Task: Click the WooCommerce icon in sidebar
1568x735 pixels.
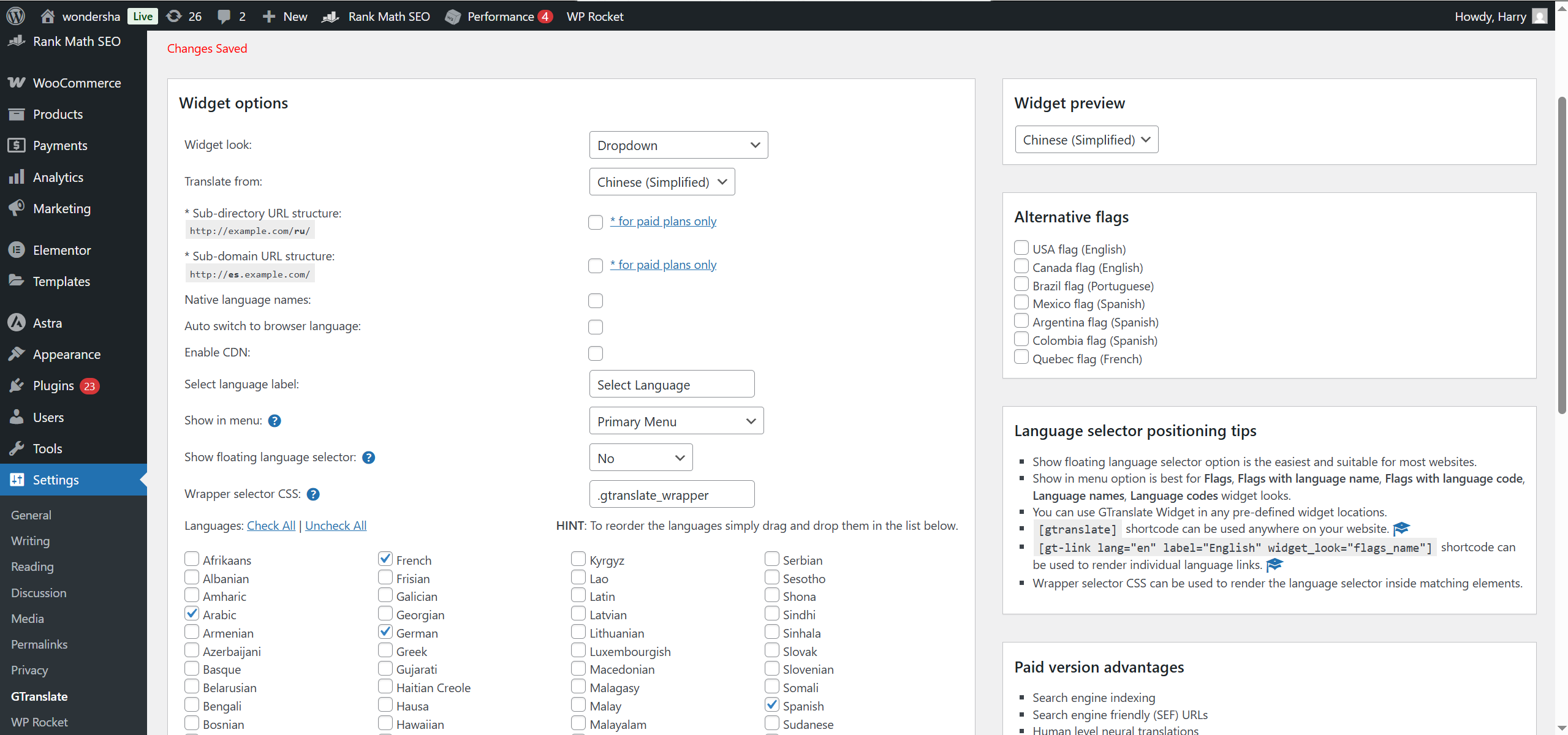Action: [x=17, y=83]
